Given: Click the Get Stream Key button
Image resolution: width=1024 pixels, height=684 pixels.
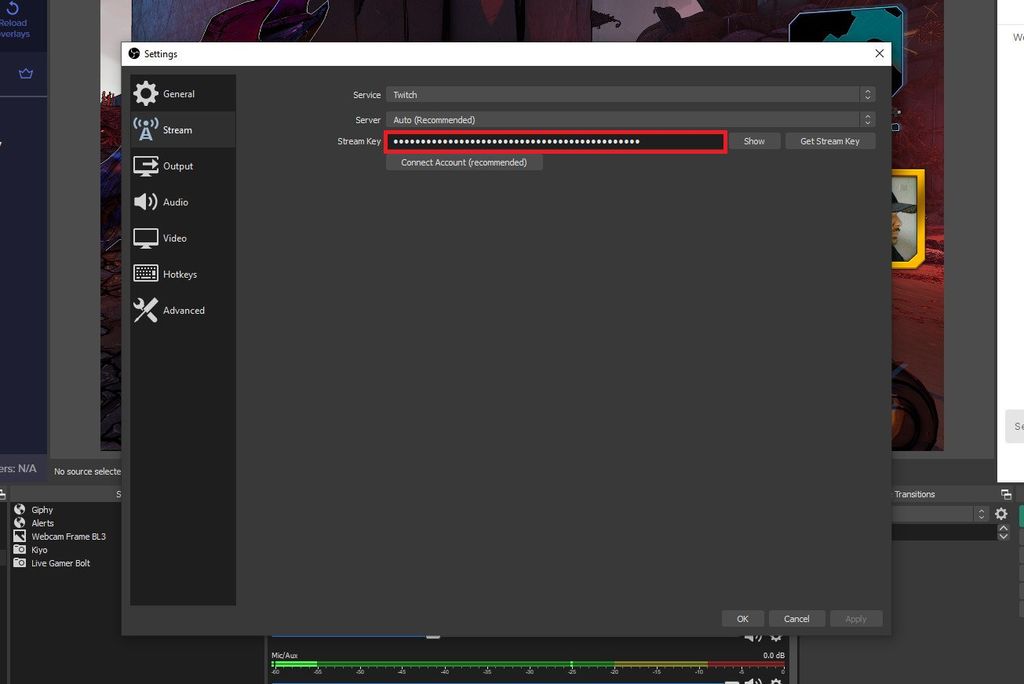Looking at the screenshot, I should coord(830,141).
